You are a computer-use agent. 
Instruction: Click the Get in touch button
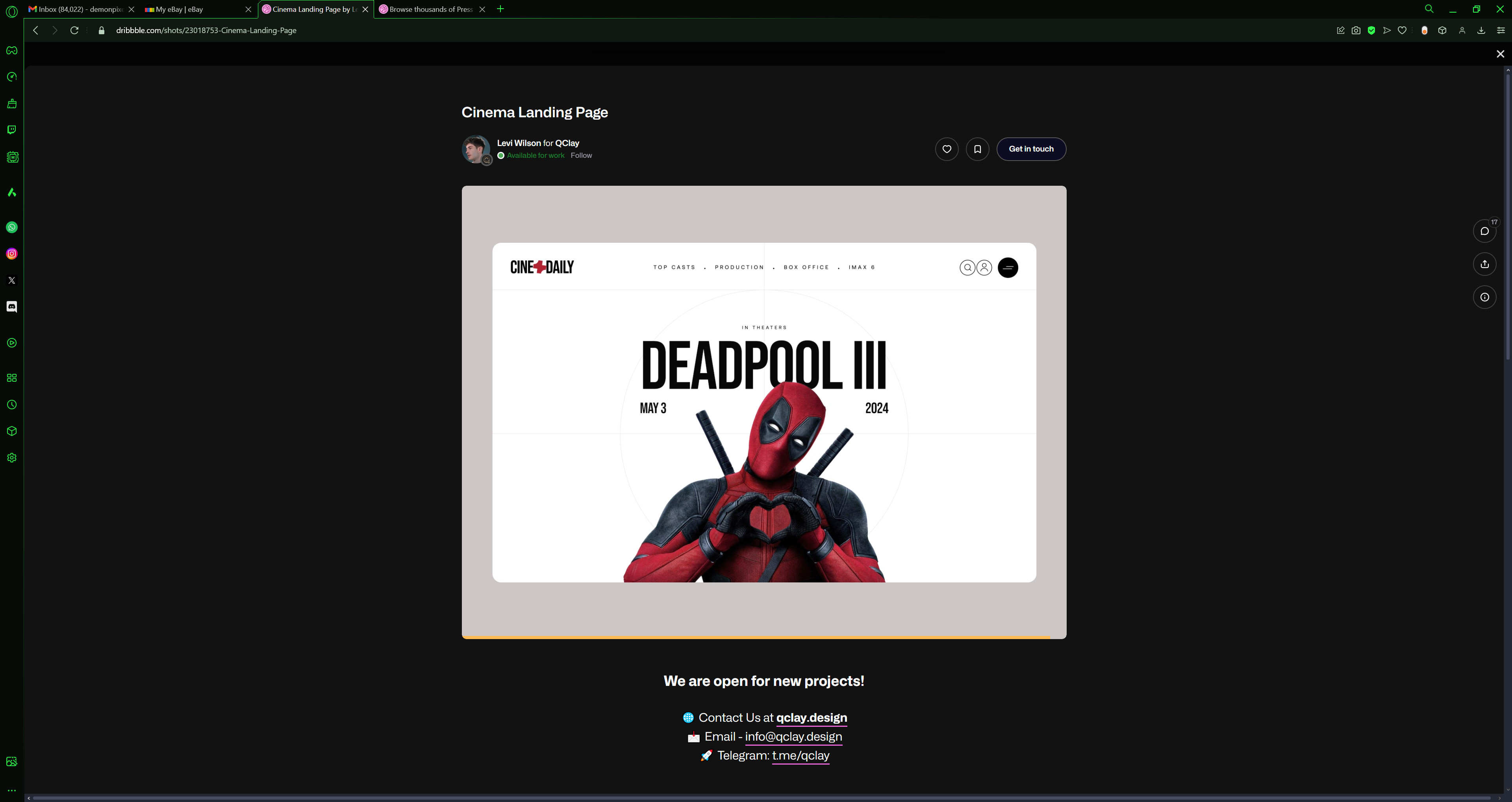point(1031,149)
